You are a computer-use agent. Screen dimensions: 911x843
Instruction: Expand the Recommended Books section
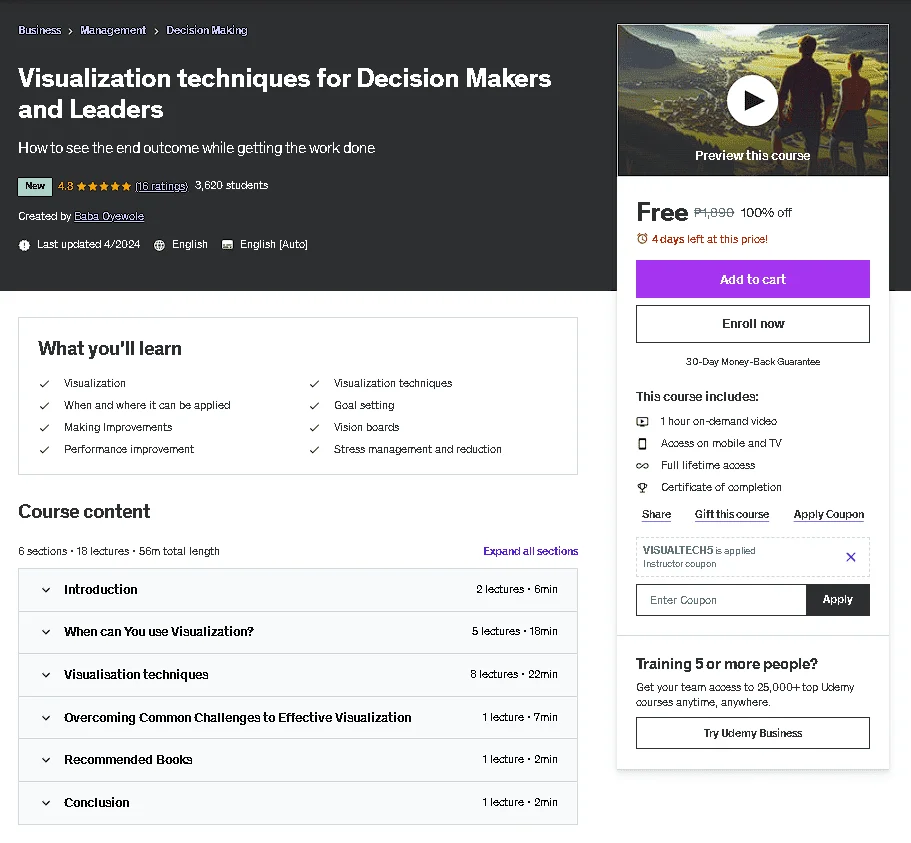[x=46, y=760]
